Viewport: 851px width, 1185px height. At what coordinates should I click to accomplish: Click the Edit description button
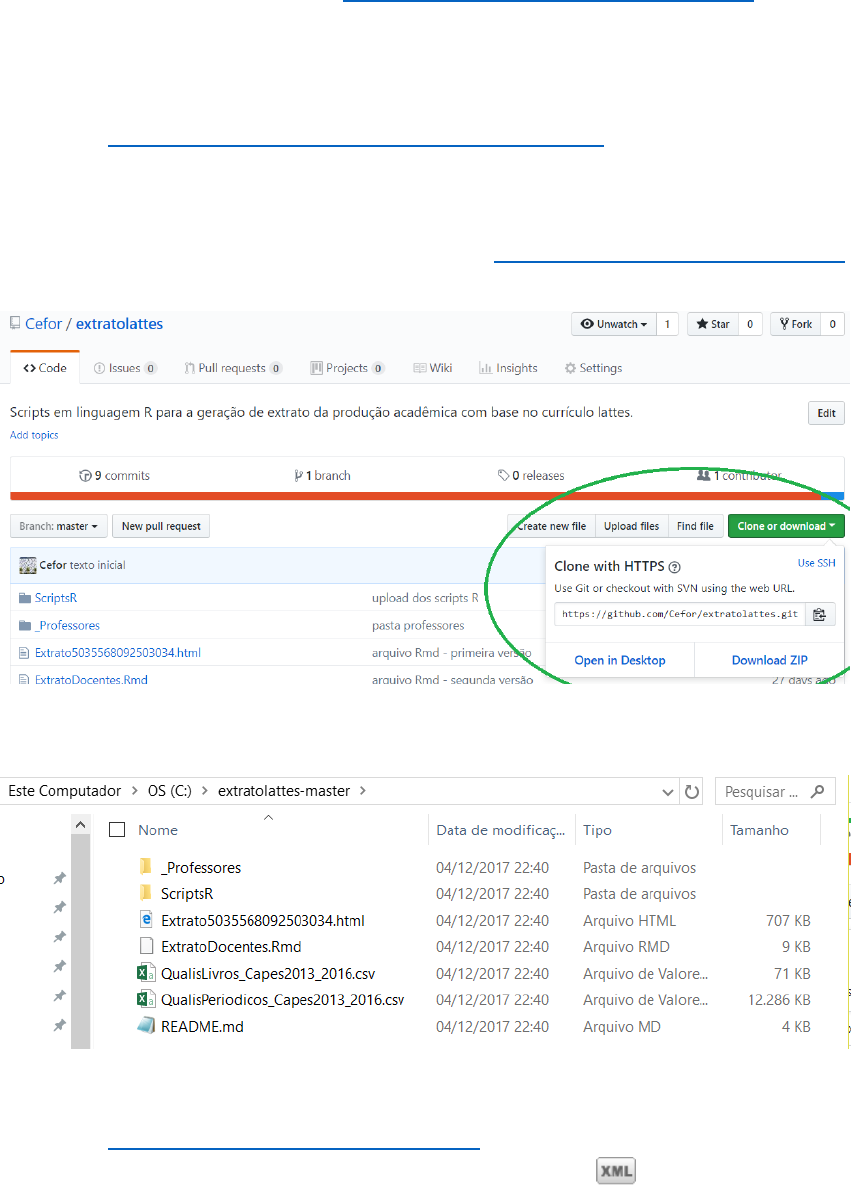[826, 413]
